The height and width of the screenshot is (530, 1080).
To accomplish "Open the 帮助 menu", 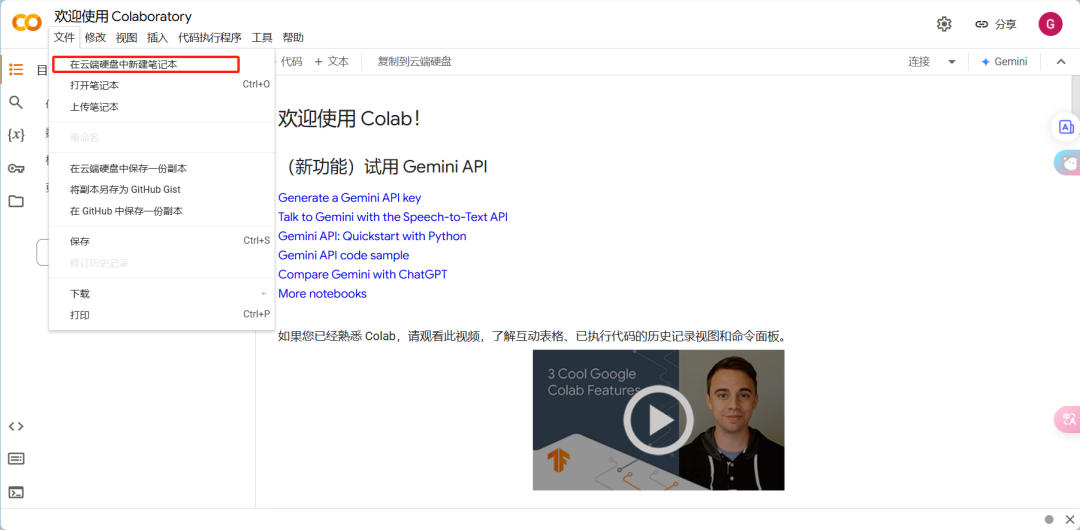I will pos(293,37).
